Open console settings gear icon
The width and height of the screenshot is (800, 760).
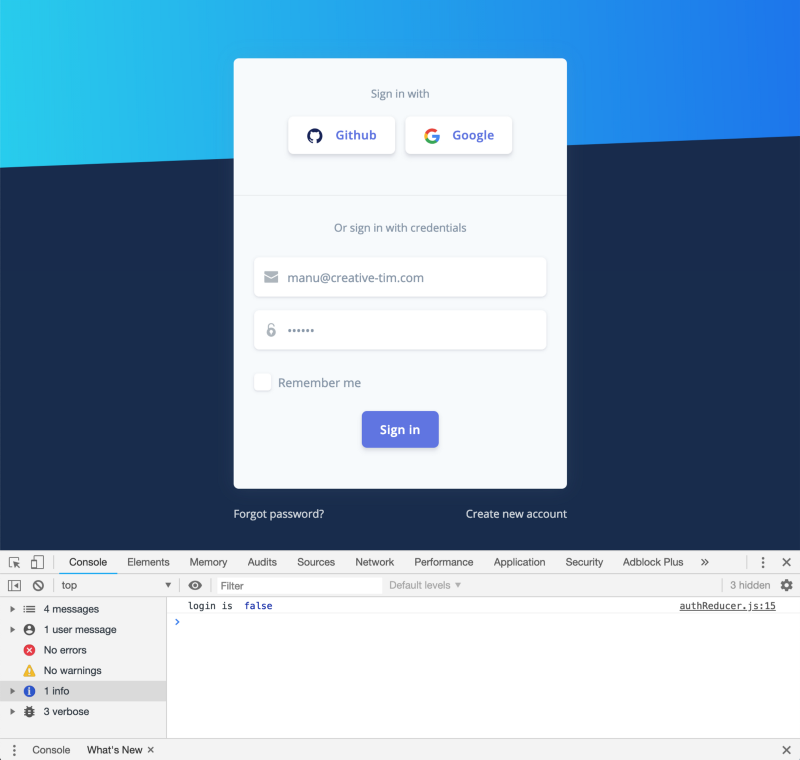point(786,585)
